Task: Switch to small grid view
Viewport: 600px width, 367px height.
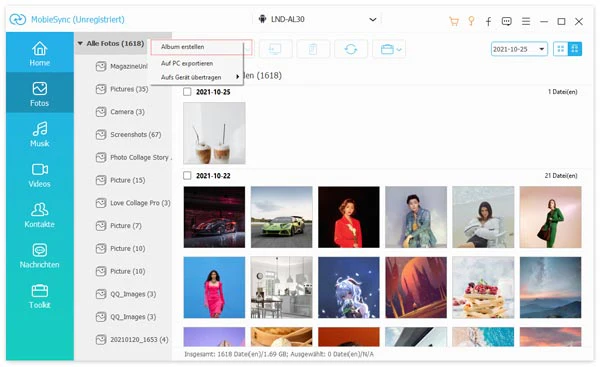Action: (x=561, y=49)
